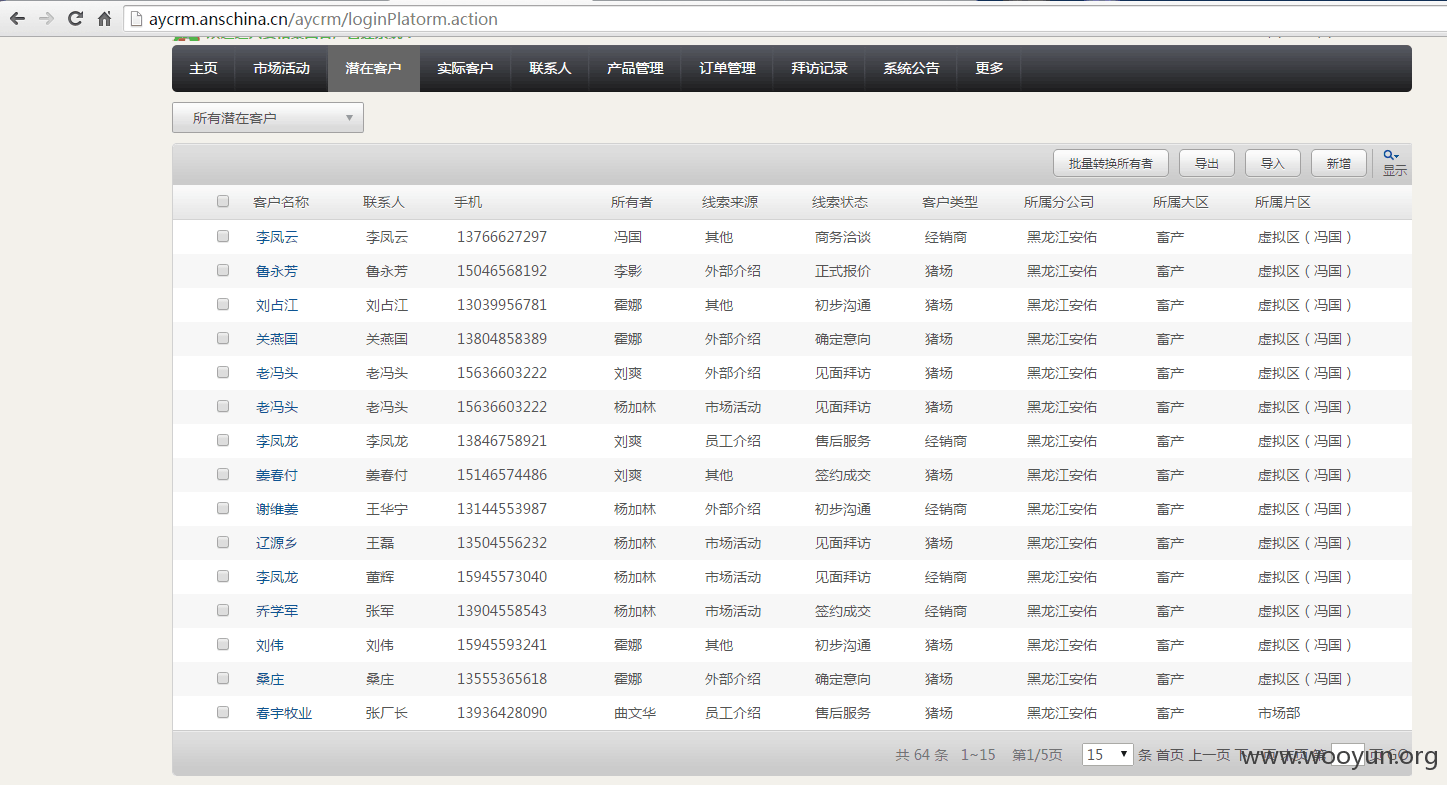
Task: Click contact name 王华宁
Action: (x=387, y=509)
